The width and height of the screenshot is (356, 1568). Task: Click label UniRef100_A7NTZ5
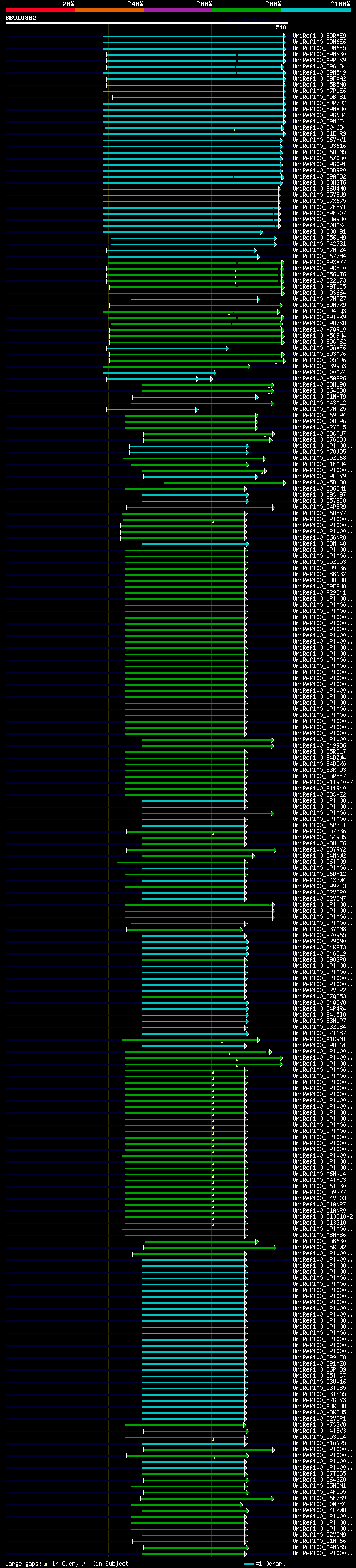(x=319, y=409)
